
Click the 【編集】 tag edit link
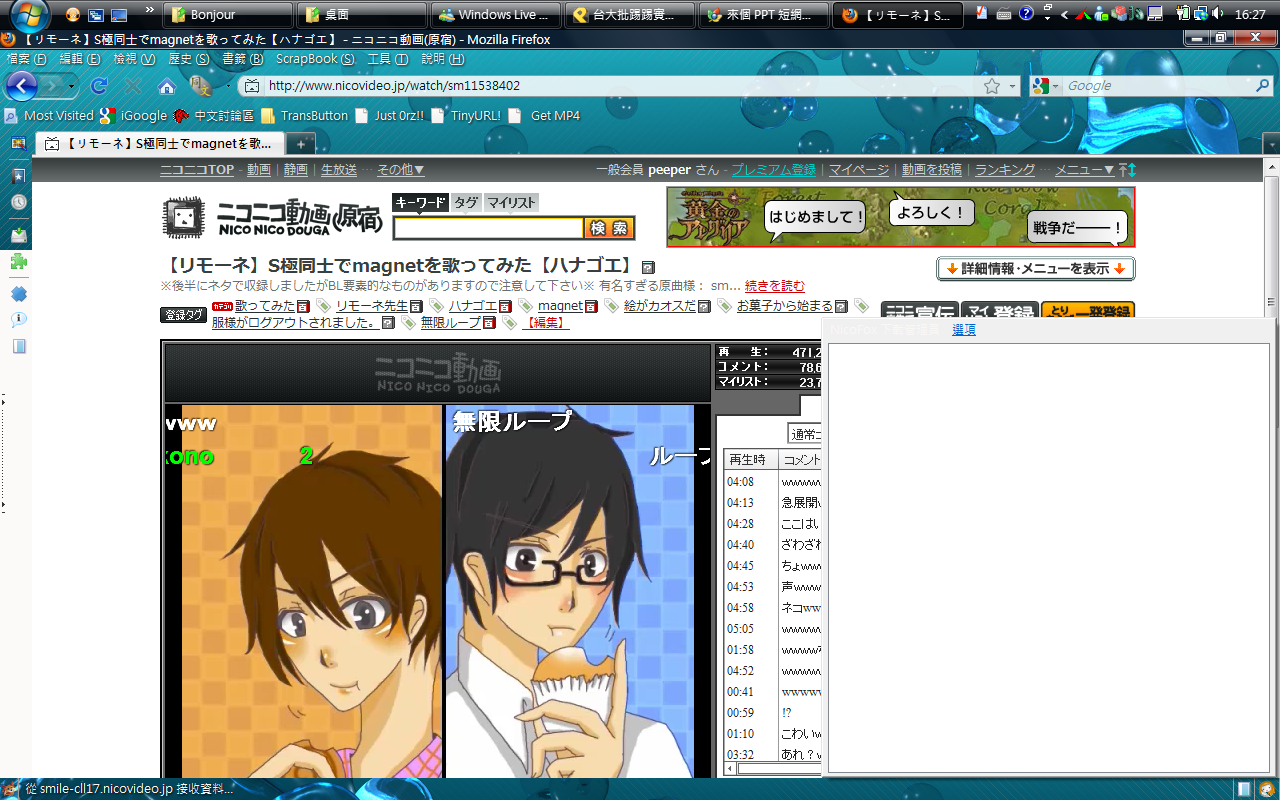[545, 323]
